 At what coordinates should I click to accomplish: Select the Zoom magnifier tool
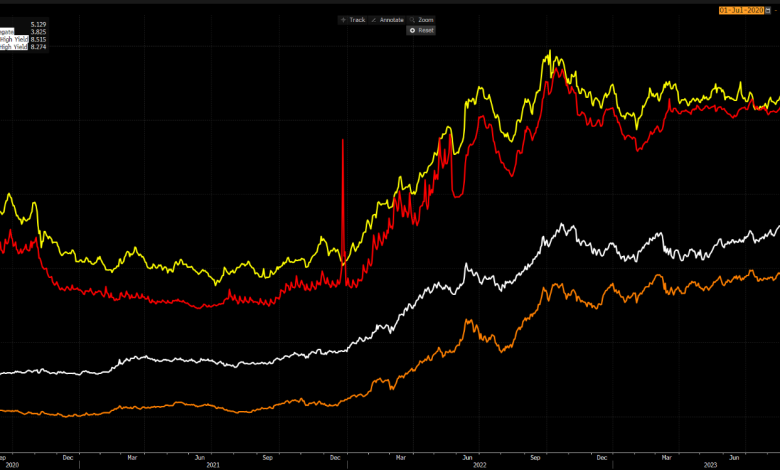(x=421, y=20)
